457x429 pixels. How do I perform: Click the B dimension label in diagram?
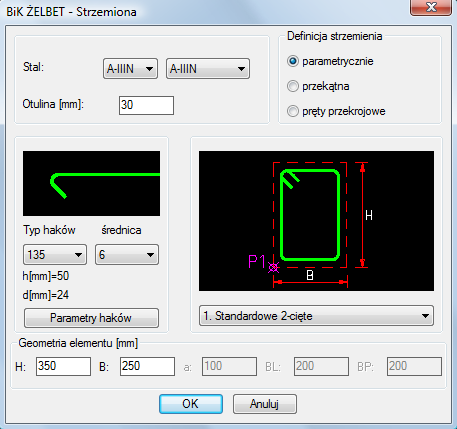pyautogui.click(x=310, y=275)
